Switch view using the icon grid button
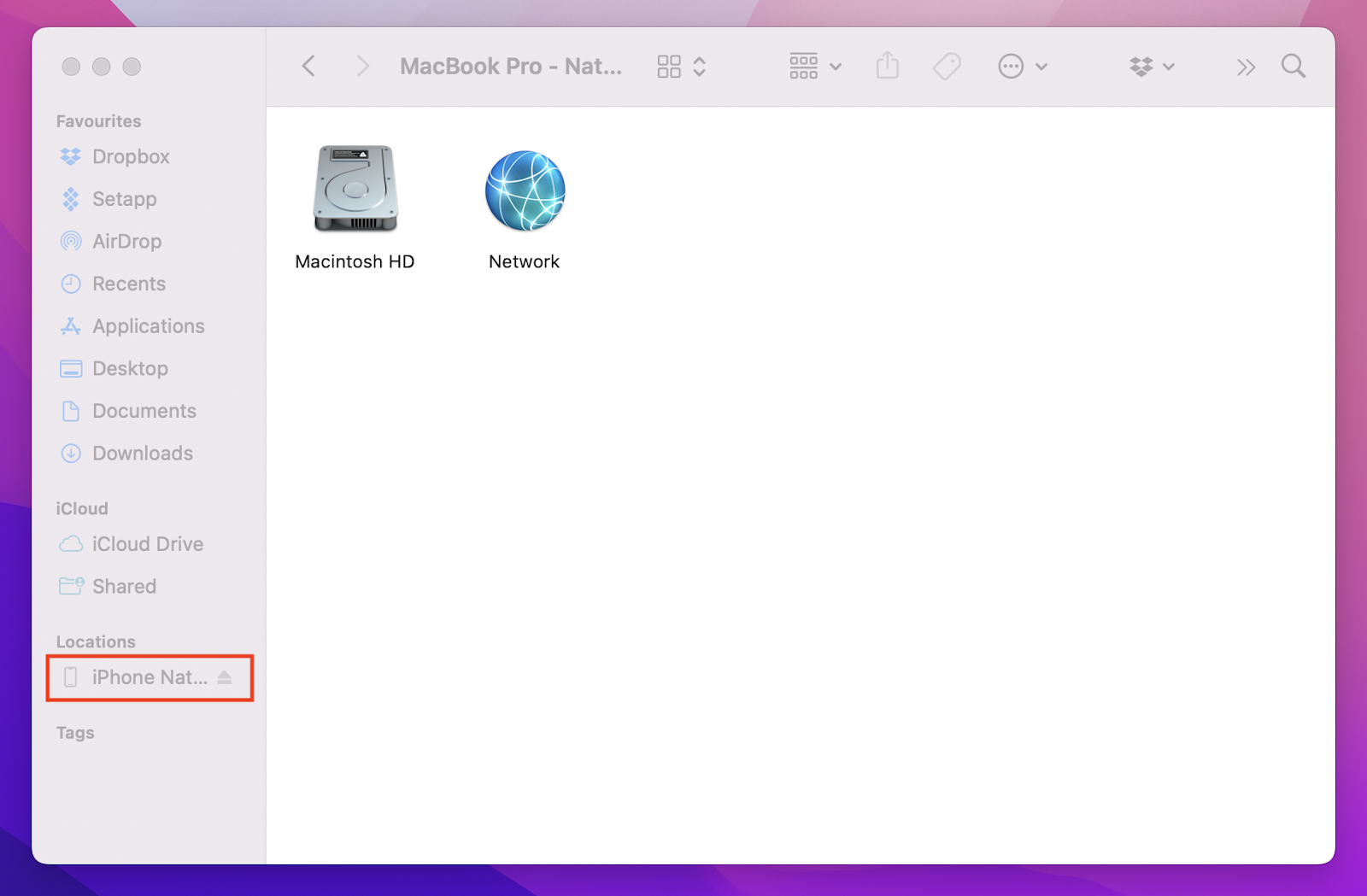Viewport: 1367px width, 896px height. coord(669,67)
